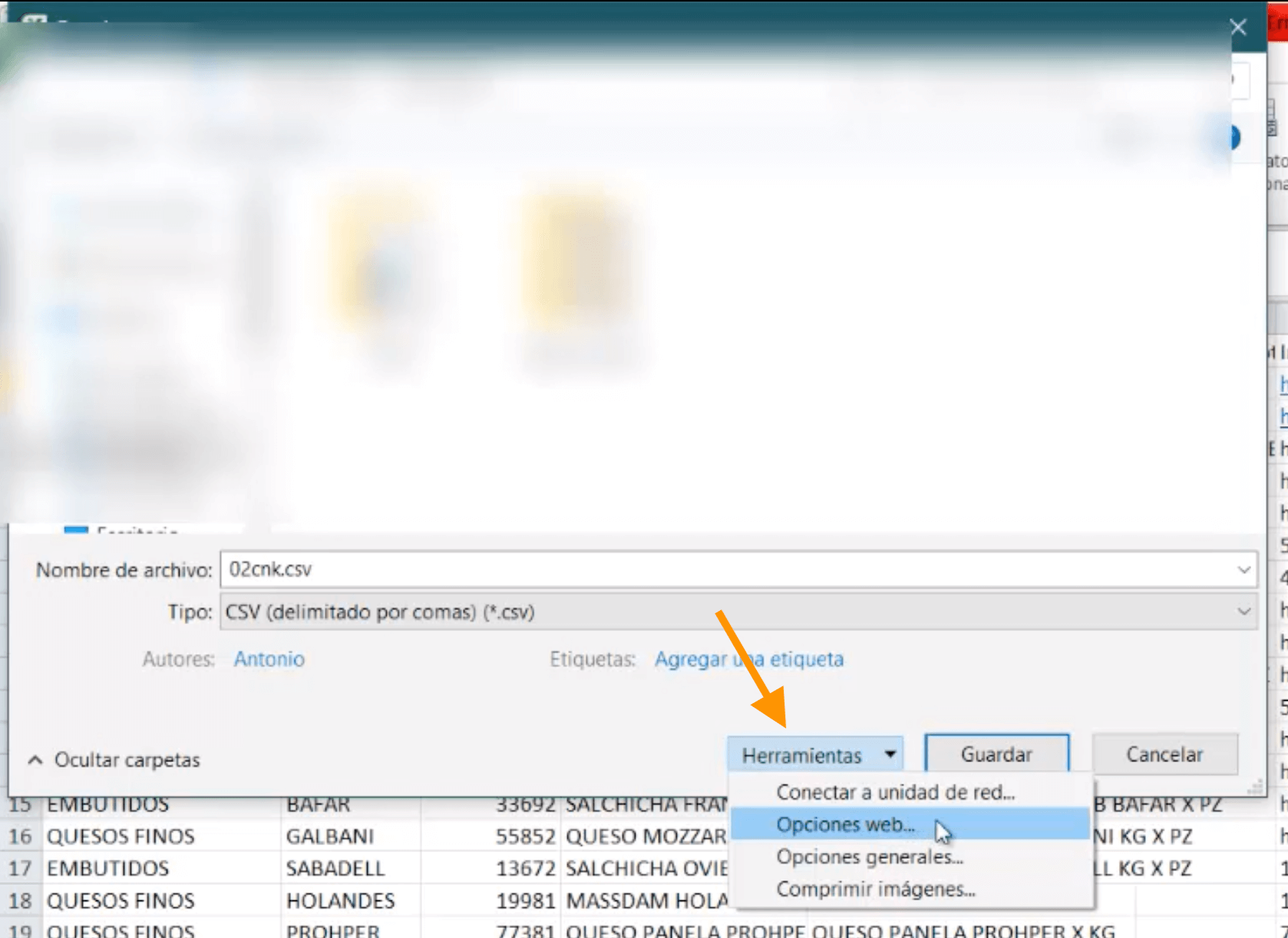Click cell SABADELL in spreadsheet
The height and width of the screenshot is (938, 1288).
[x=351, y=868]
